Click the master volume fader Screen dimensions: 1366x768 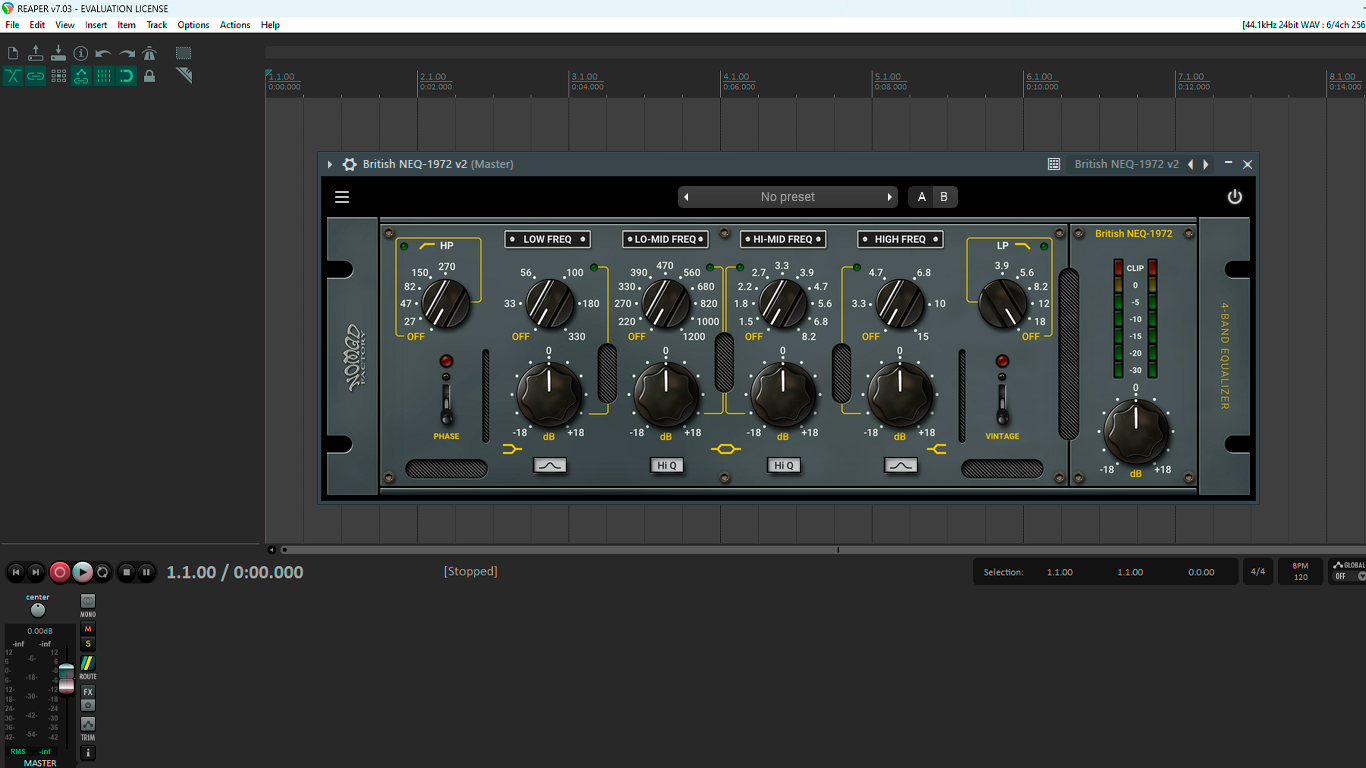tap(66, 678)
